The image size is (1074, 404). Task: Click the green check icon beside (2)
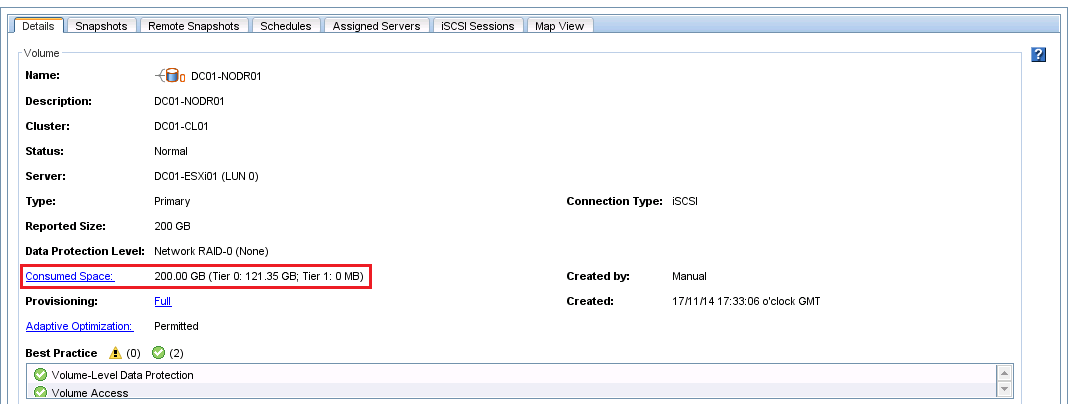coord(158,353)
